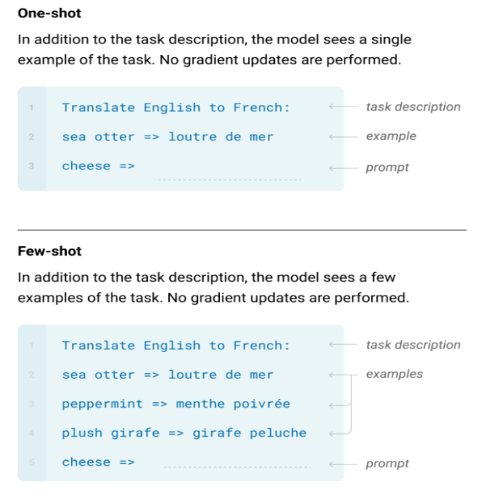Click arrow pointing to one-shot task description
Screen dimensions: 494x498
point(343,107)
